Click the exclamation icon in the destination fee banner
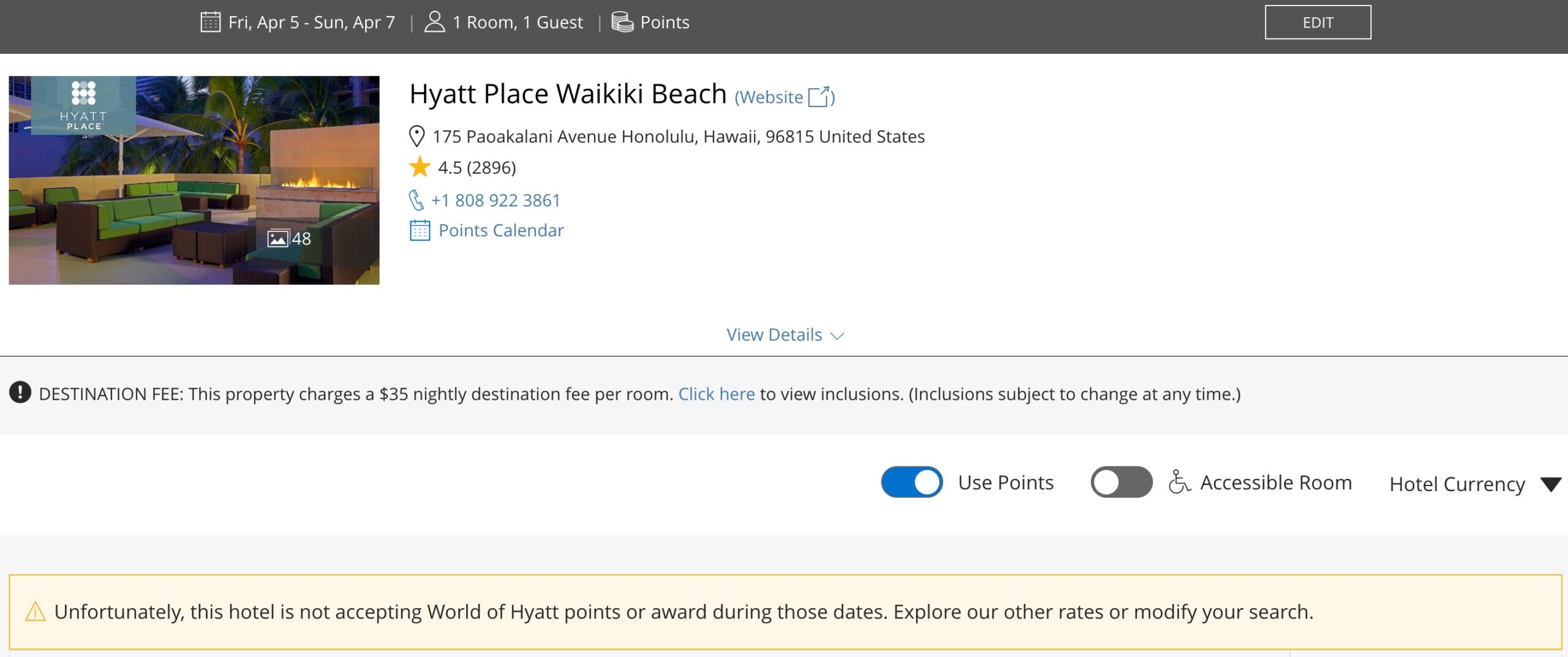This screenshot has width=1568, height=657. (x=20, y=394)
